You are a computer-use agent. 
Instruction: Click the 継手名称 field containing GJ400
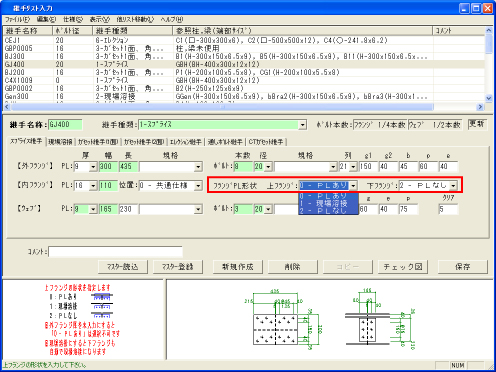[x=65, y=125]
